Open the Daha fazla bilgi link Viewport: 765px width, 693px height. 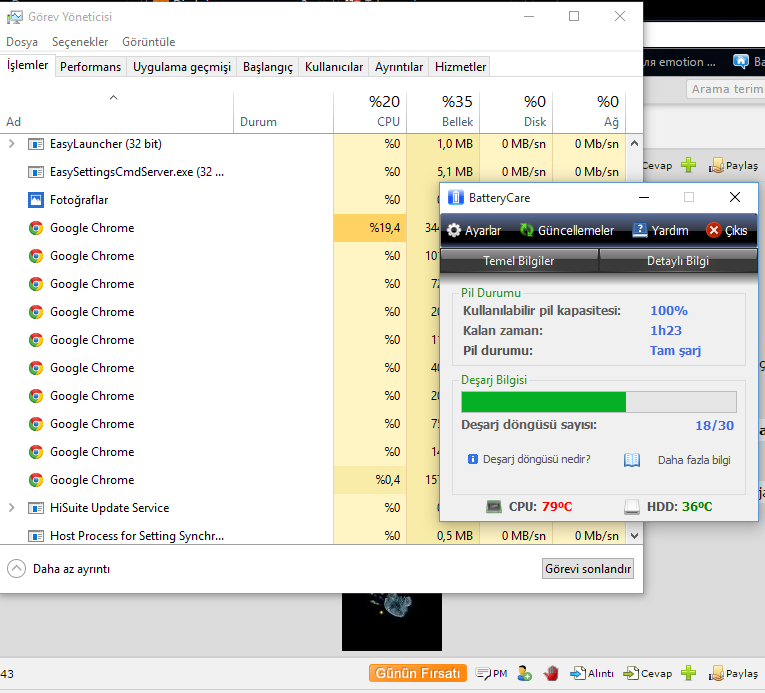[x=694, y=460]
